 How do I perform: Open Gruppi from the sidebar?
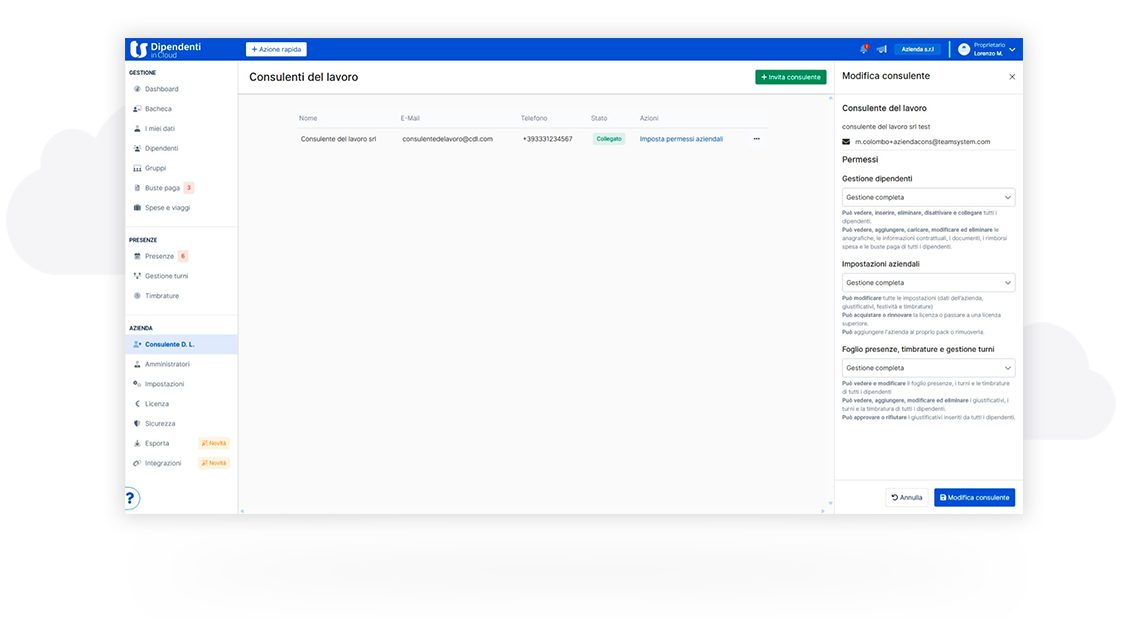156,168
